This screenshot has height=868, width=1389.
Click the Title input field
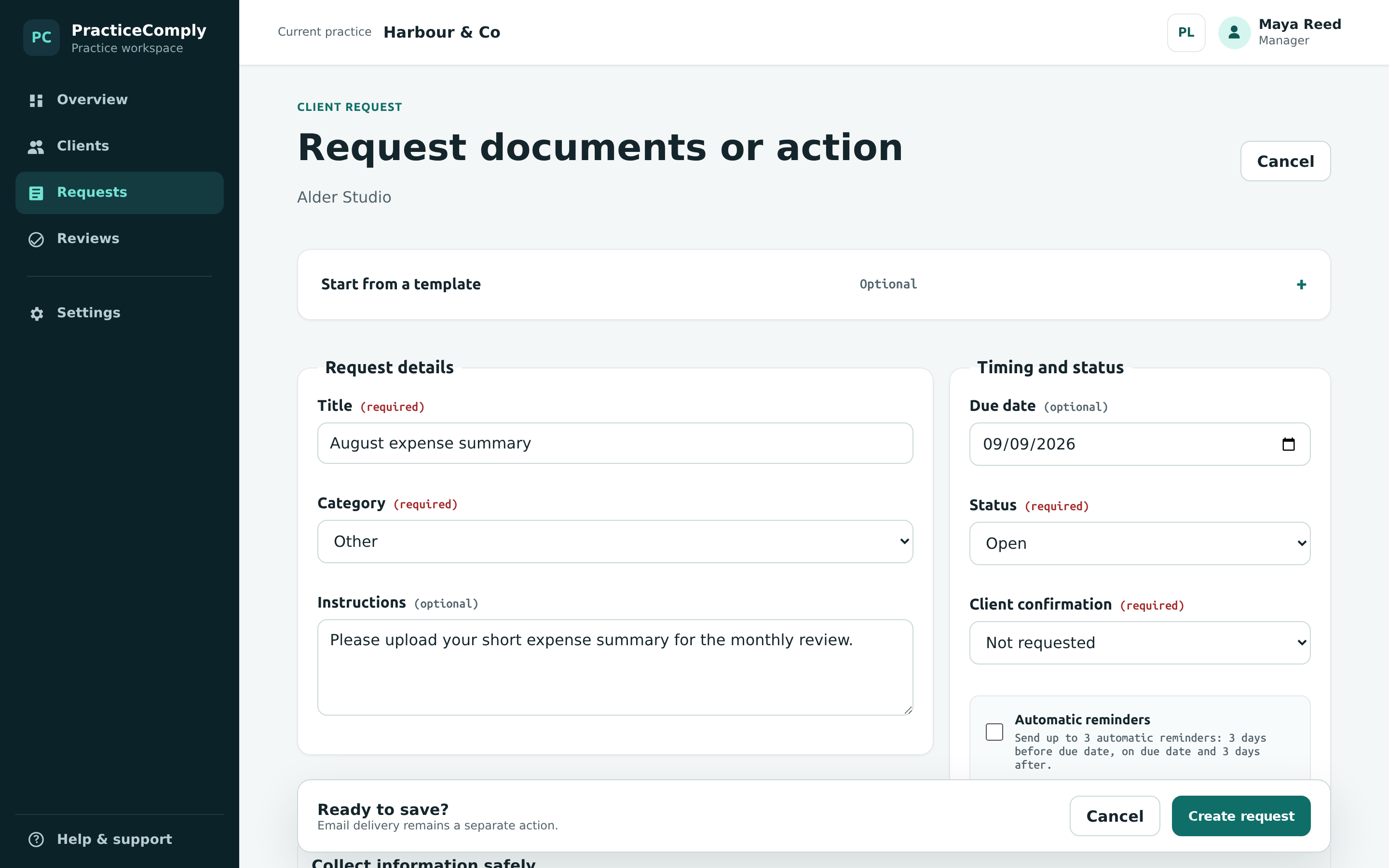[615, 443]
